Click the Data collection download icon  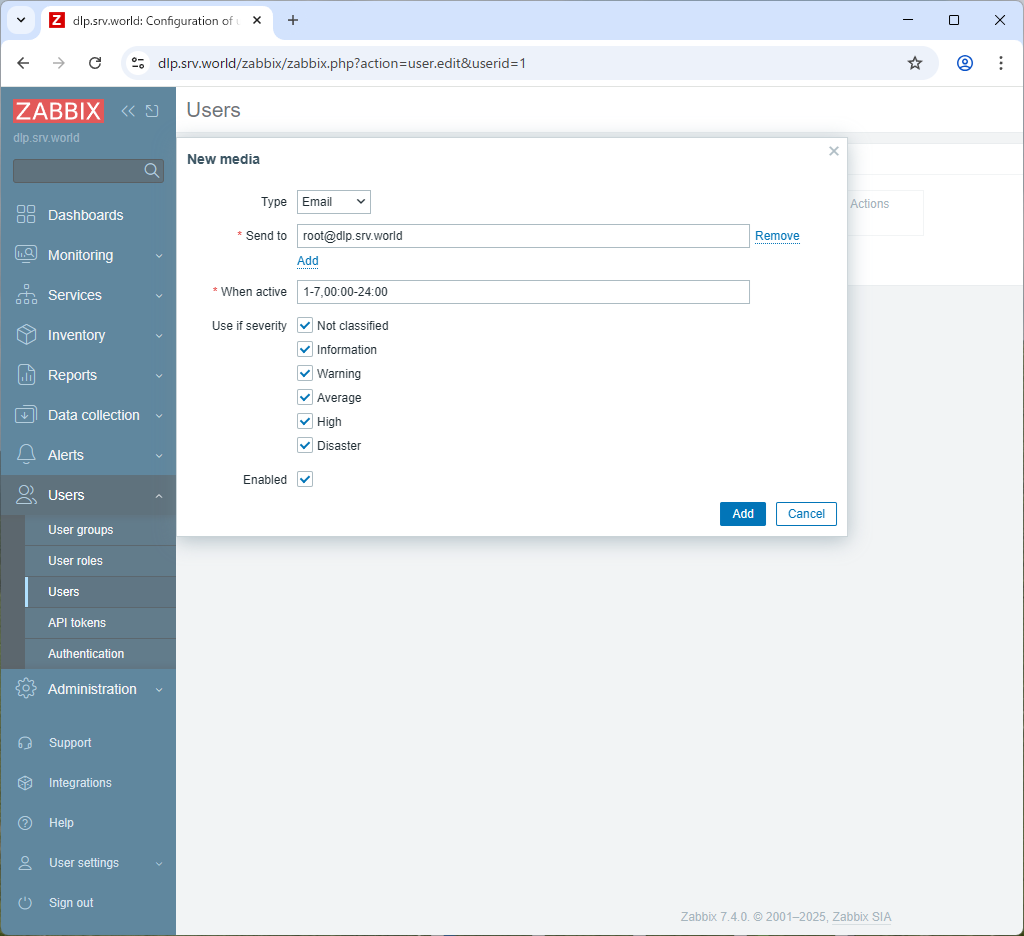[26, 415]
